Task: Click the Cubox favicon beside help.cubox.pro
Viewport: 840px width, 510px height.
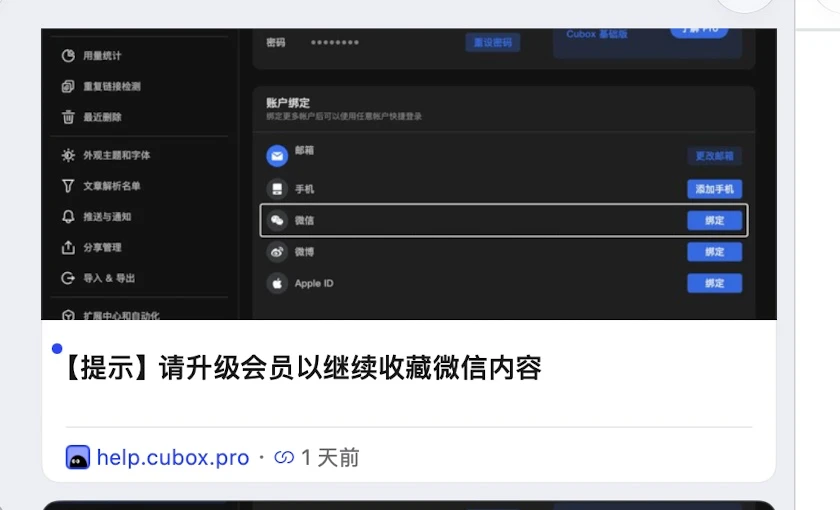Action: pyautogui.click(x=78, y=458)
